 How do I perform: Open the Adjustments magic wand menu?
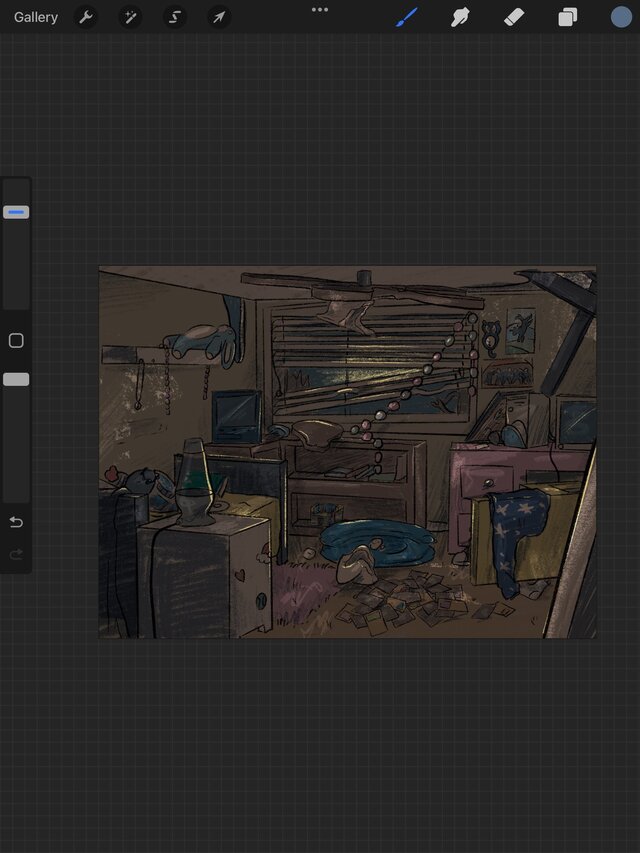(130, 17)
